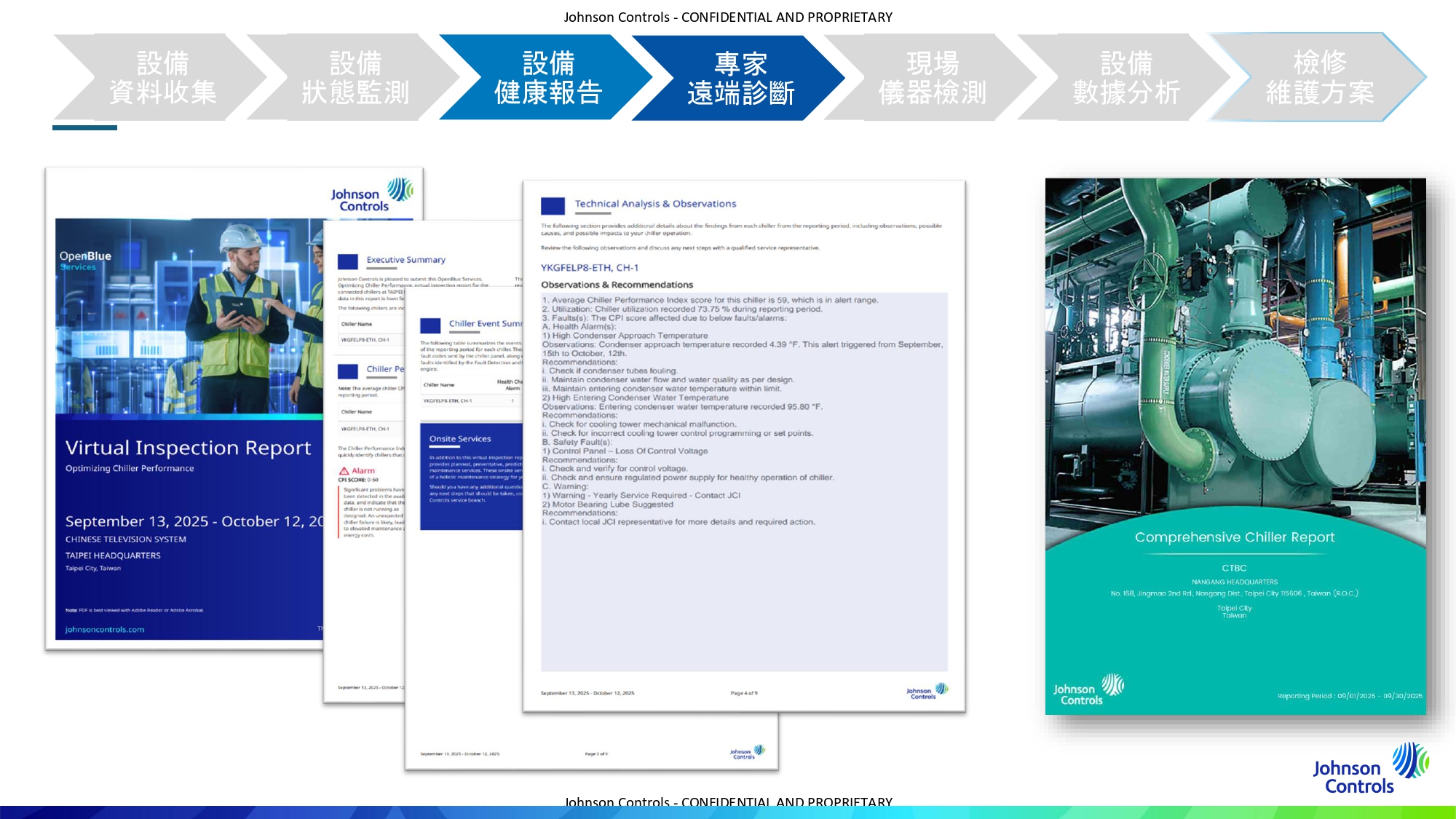
Task: Click the small Johnson Controls logo on page 4 footer
Action: (x=927, y=691)
